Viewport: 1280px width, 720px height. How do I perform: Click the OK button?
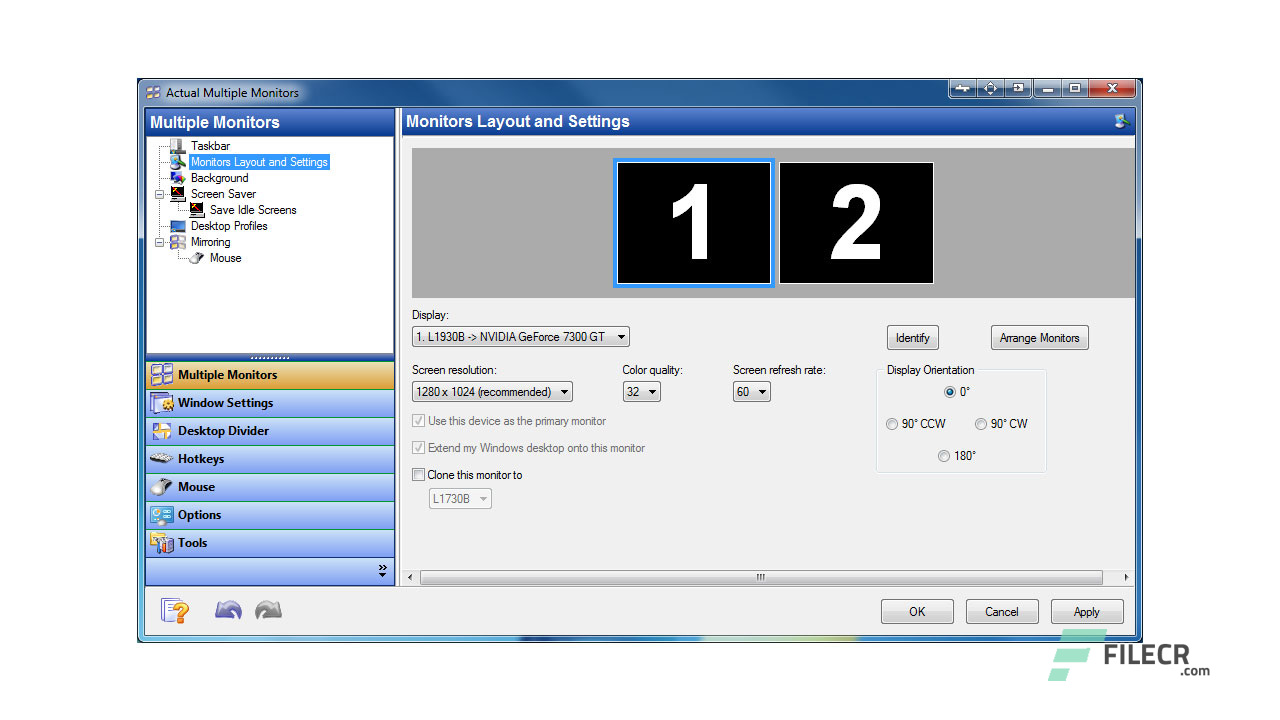coord(917,612)
